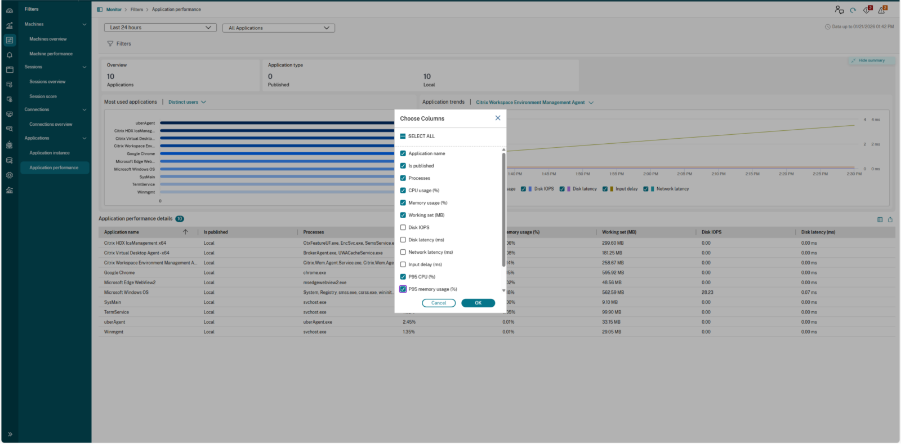Open the All Applications dropdown
Viewport: 901px width, 444px height.
[278, 28]
